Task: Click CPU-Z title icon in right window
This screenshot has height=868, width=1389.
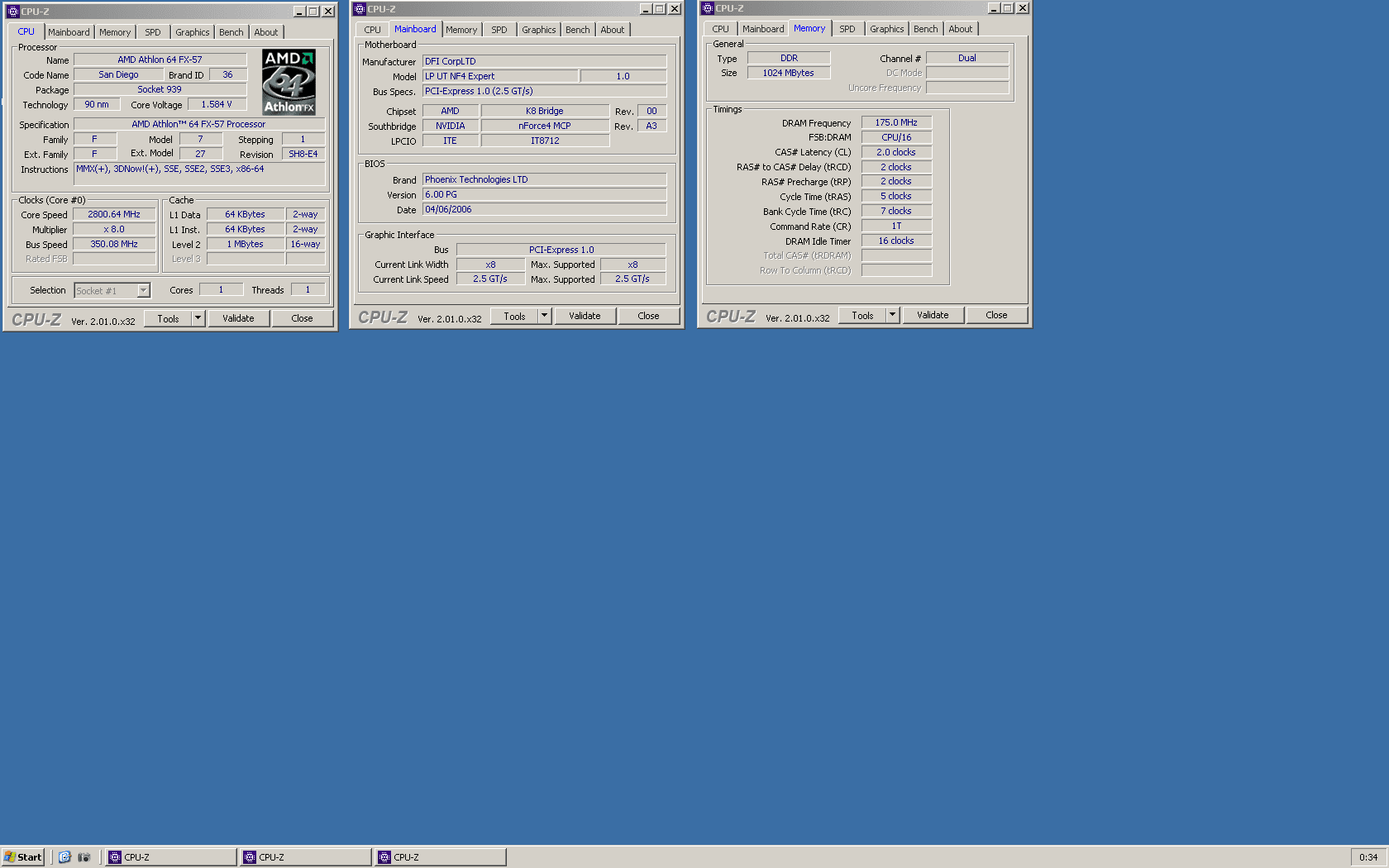Action: [x=707, y=8]
